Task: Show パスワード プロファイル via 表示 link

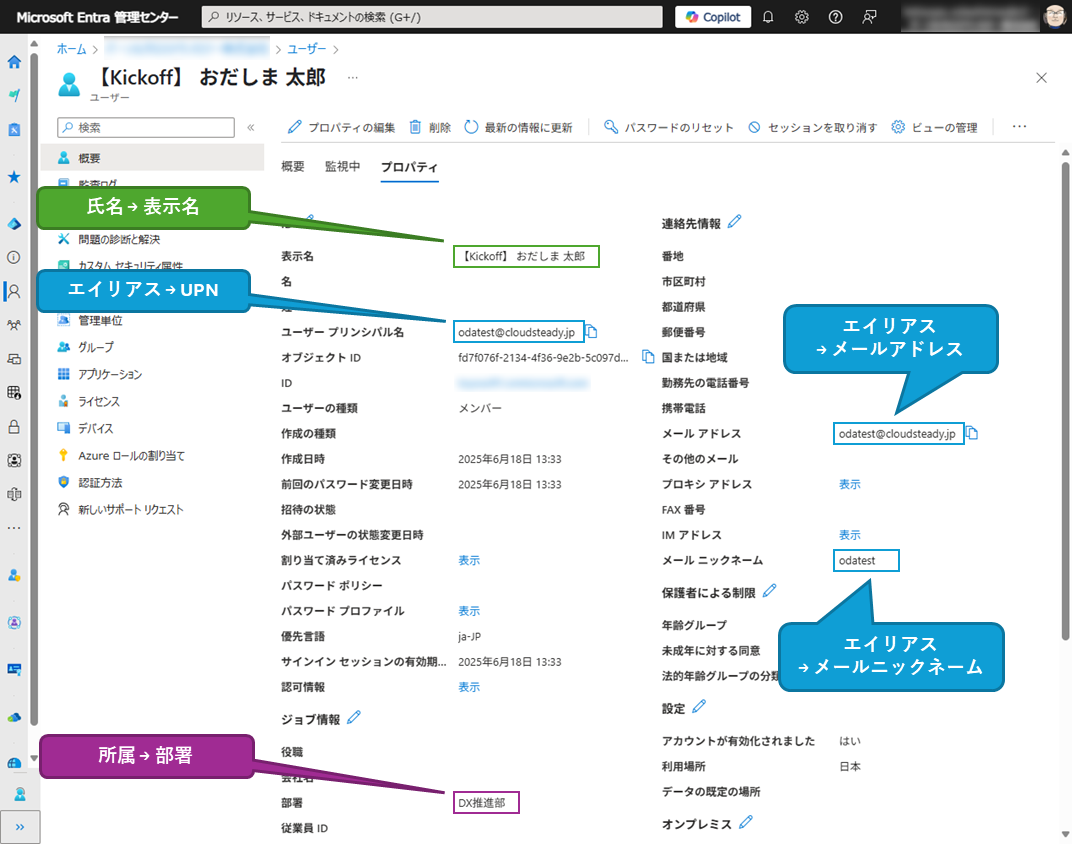Action: [x=469, y=611]
